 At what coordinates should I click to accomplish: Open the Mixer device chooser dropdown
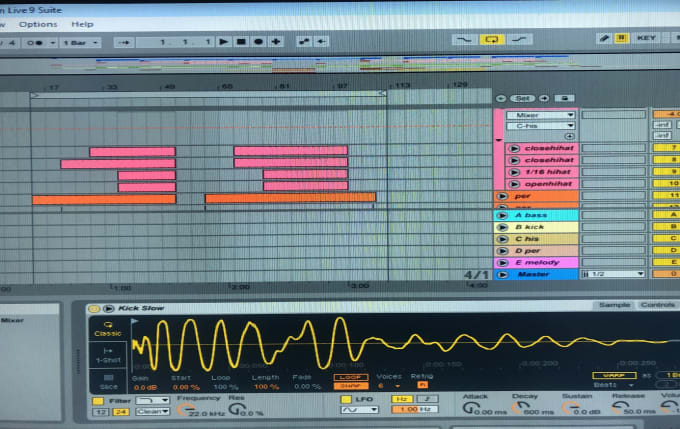click(x=540, y=115)
